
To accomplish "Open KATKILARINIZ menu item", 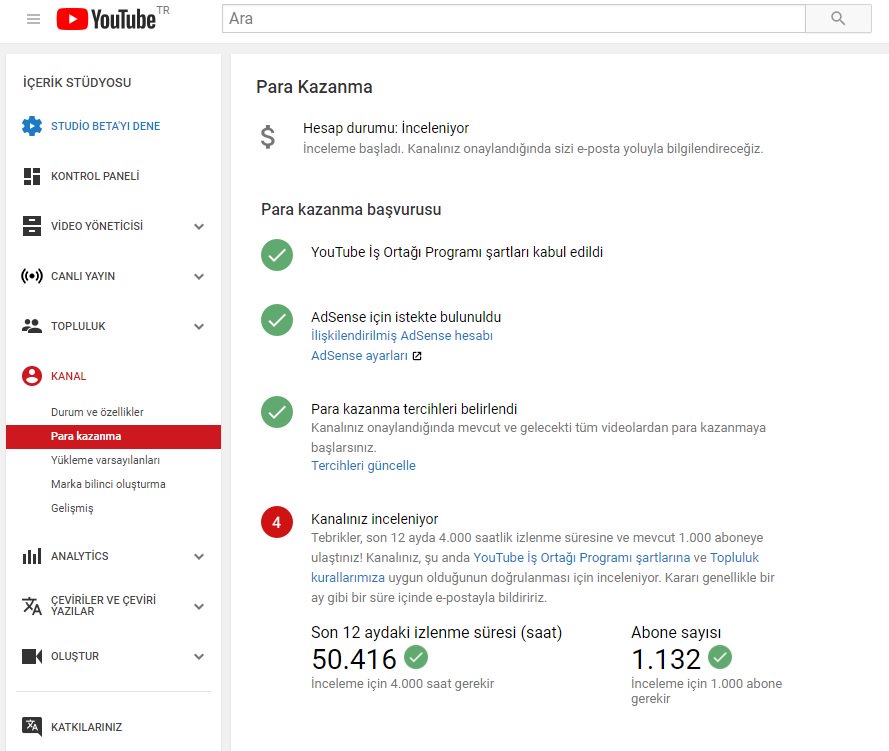I will pos(86,727).
